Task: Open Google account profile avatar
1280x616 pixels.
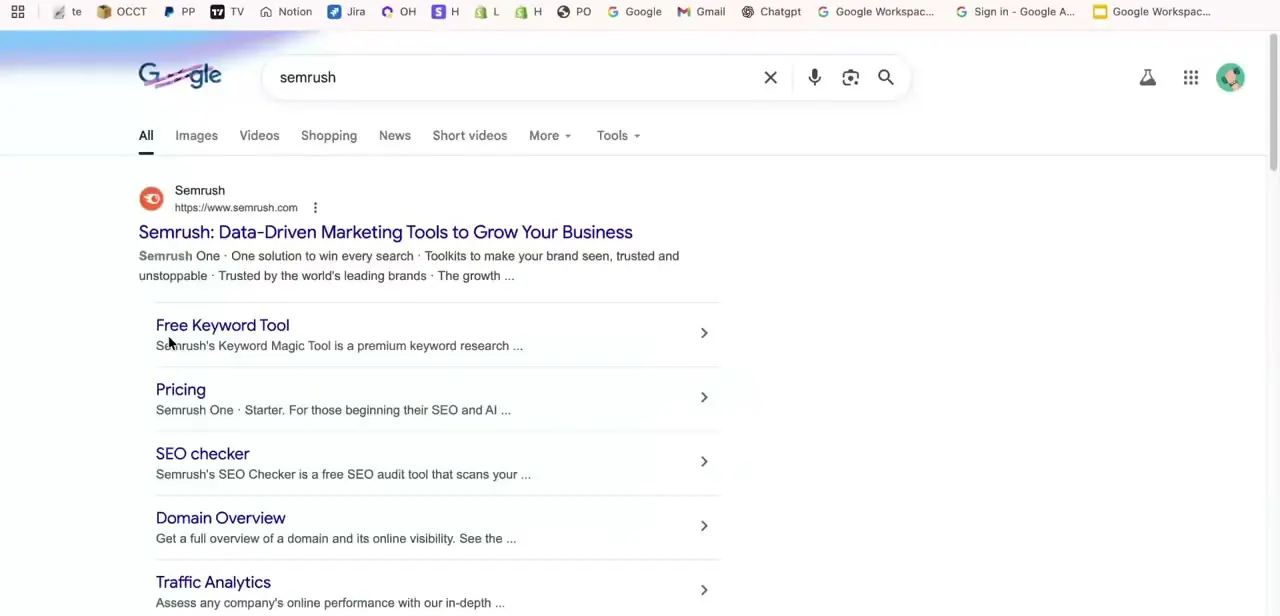Action: pos(1231,77)
